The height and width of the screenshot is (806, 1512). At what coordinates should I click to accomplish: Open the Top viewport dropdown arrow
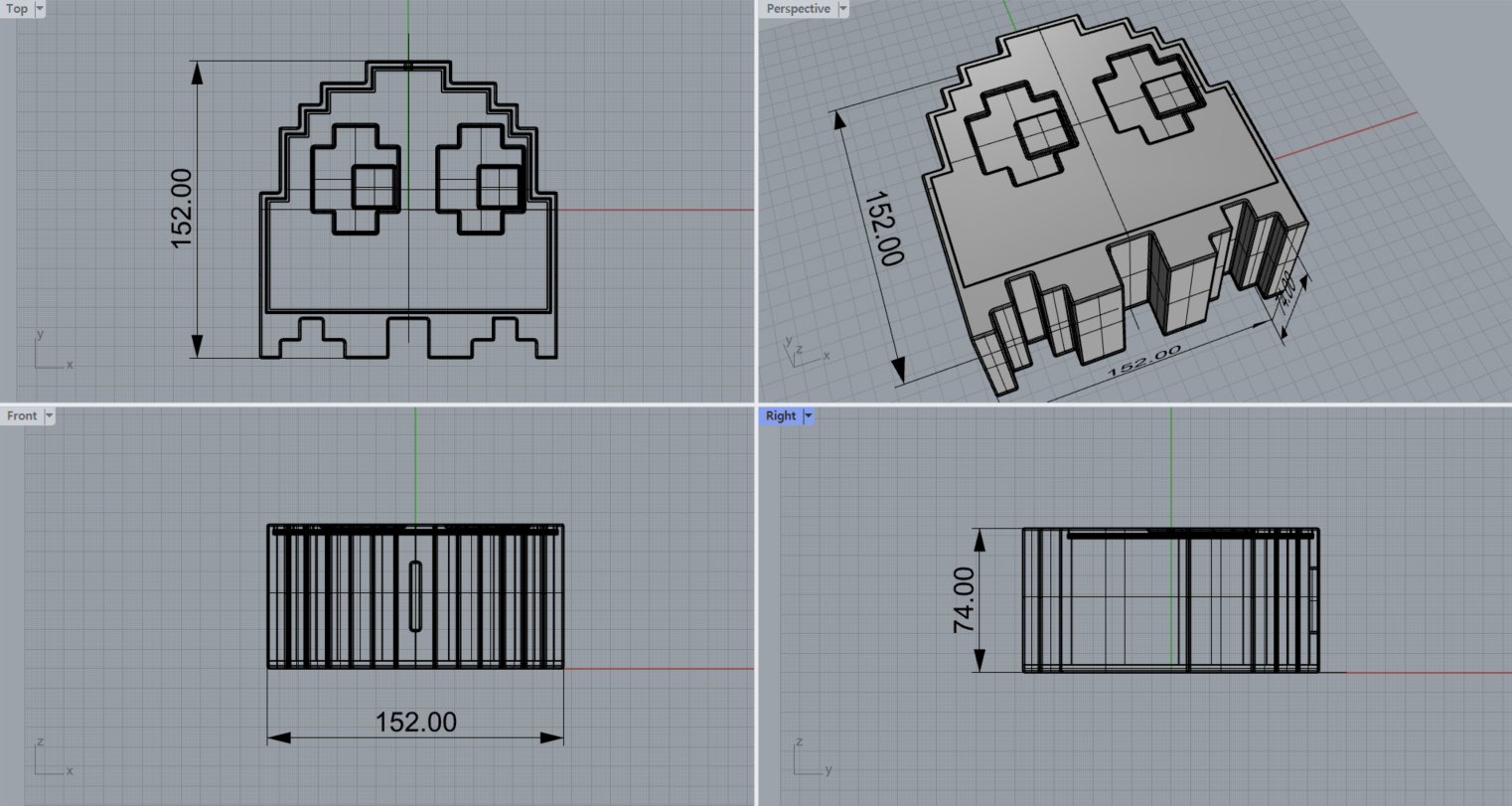point(40,9)
